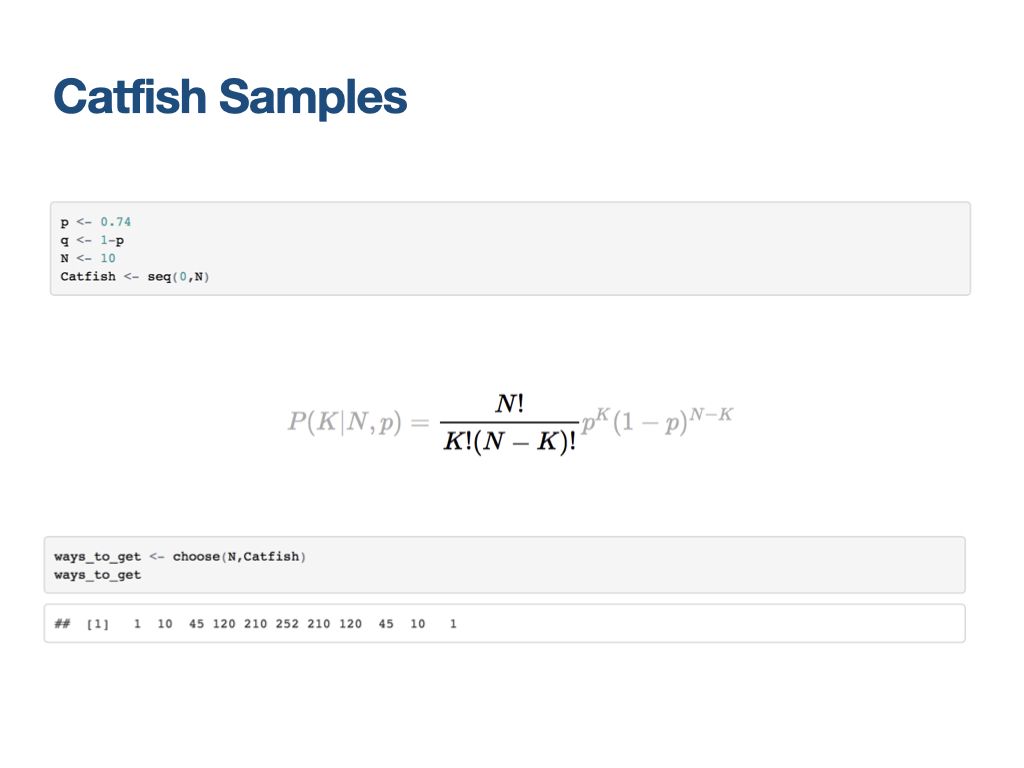
Task: Click the 252 value in output
Action: [287, 624]
